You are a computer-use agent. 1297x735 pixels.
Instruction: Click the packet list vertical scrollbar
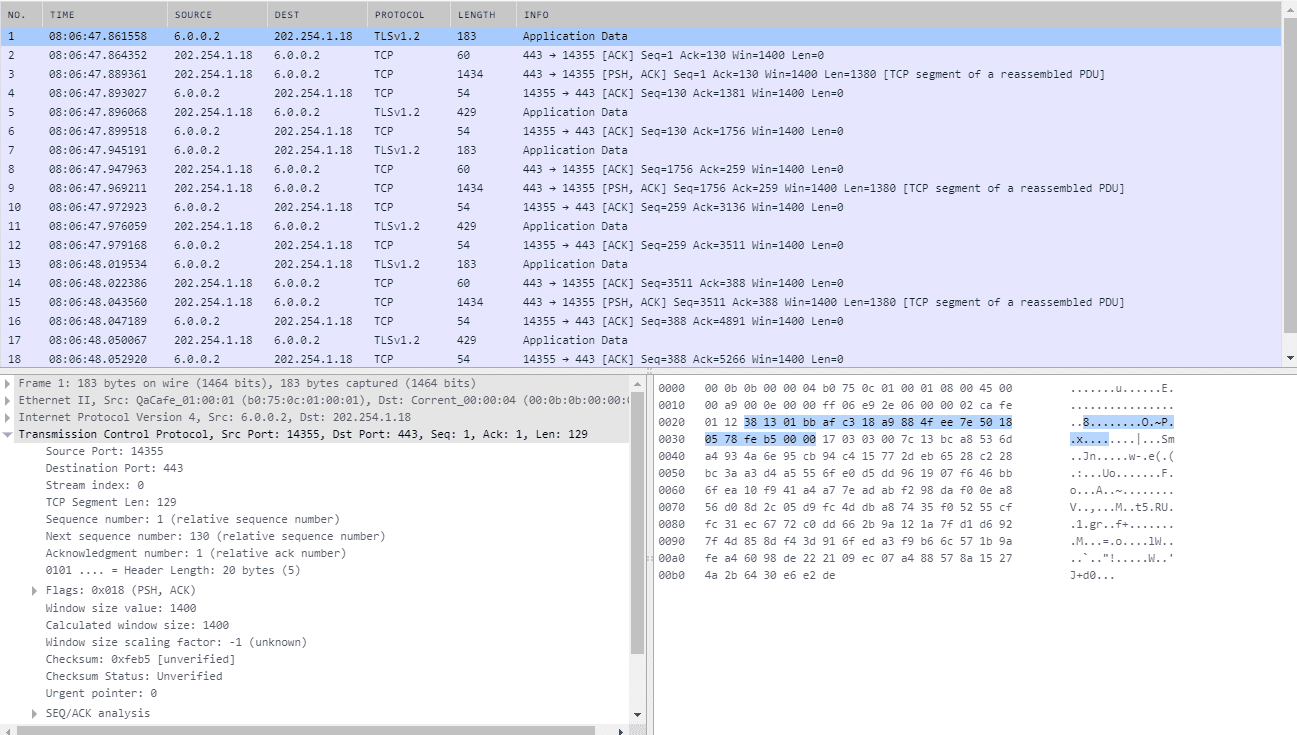1289,180
